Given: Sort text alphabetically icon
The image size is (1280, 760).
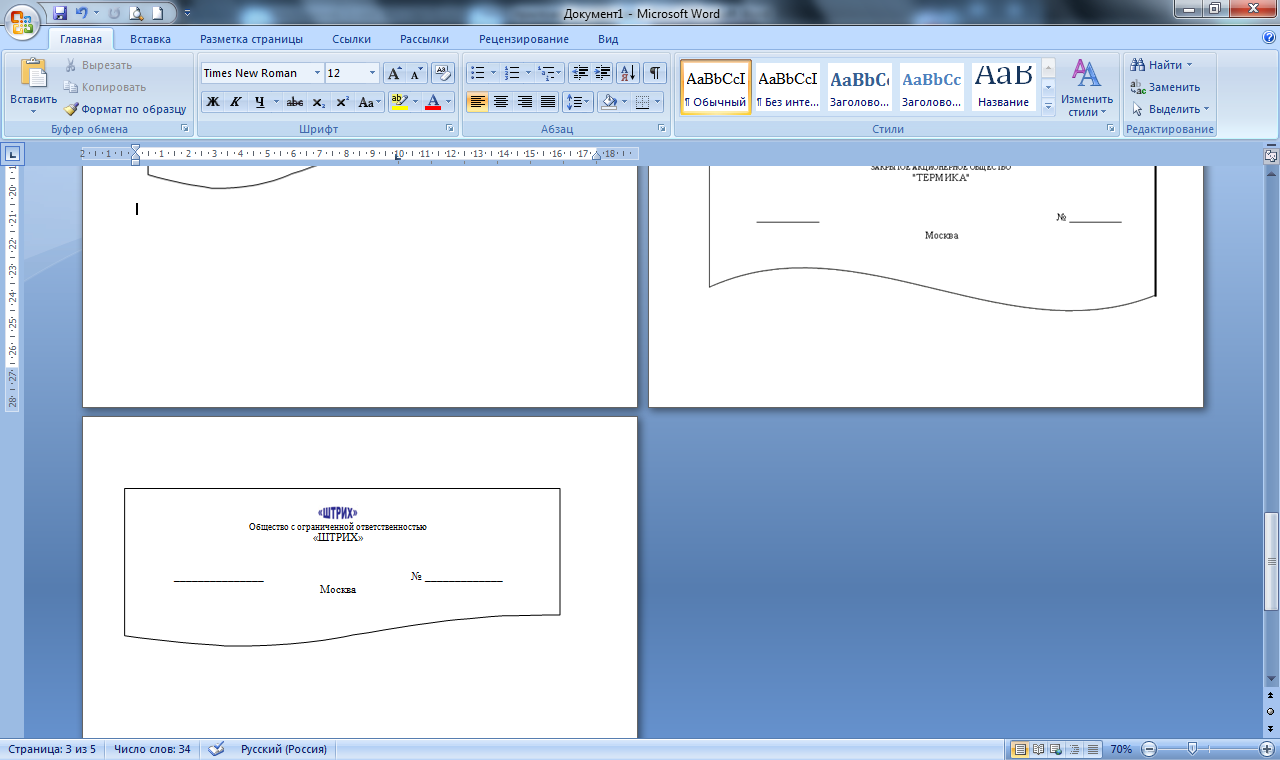Looking at the screenshot, I should pyautogui.click(x=628, y=73).
